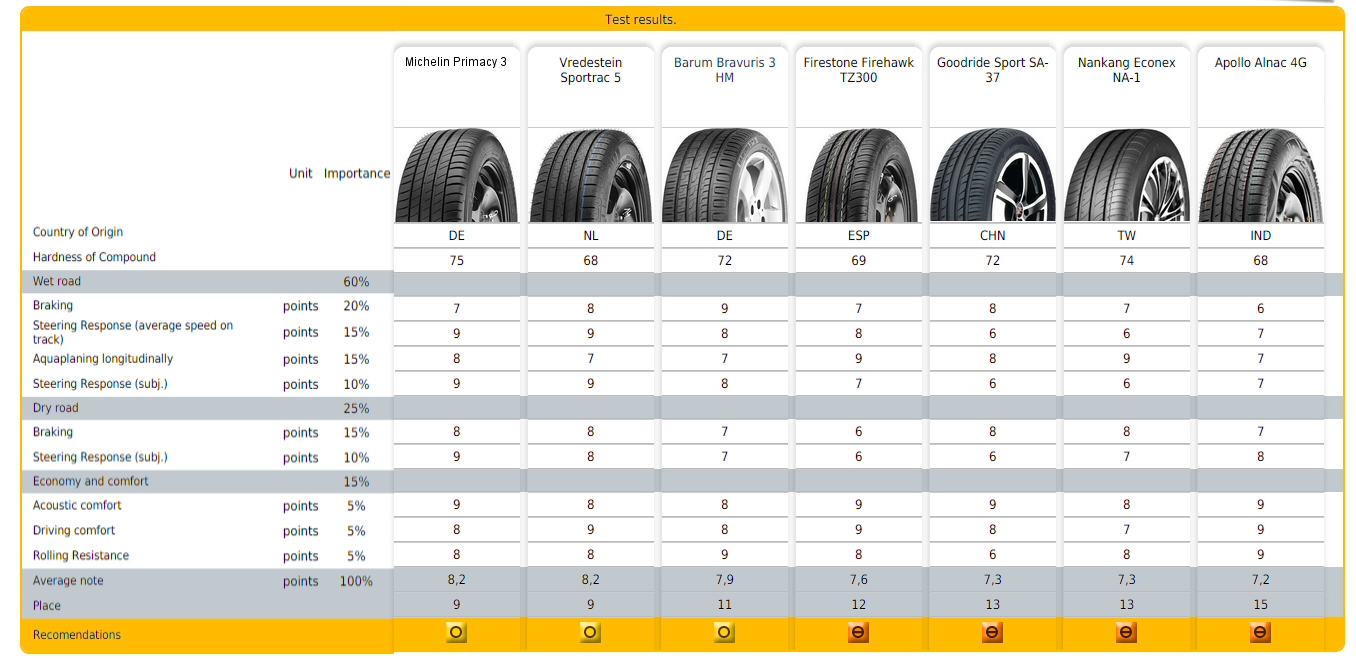Click the 'Wet road' section label

[57, 282]
